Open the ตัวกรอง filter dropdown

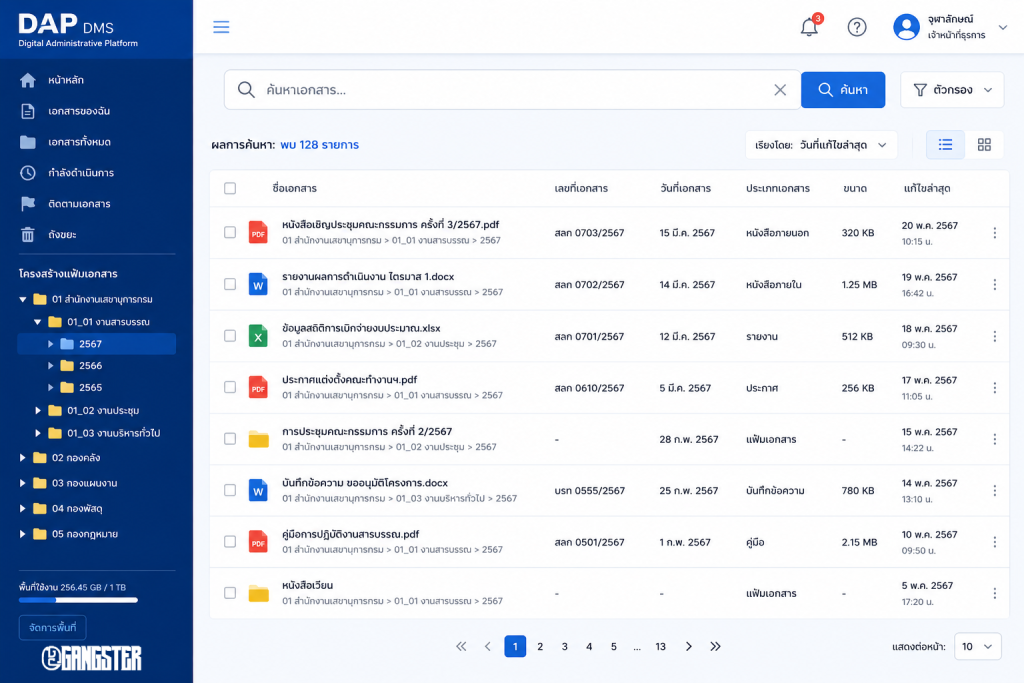point(952,89)
